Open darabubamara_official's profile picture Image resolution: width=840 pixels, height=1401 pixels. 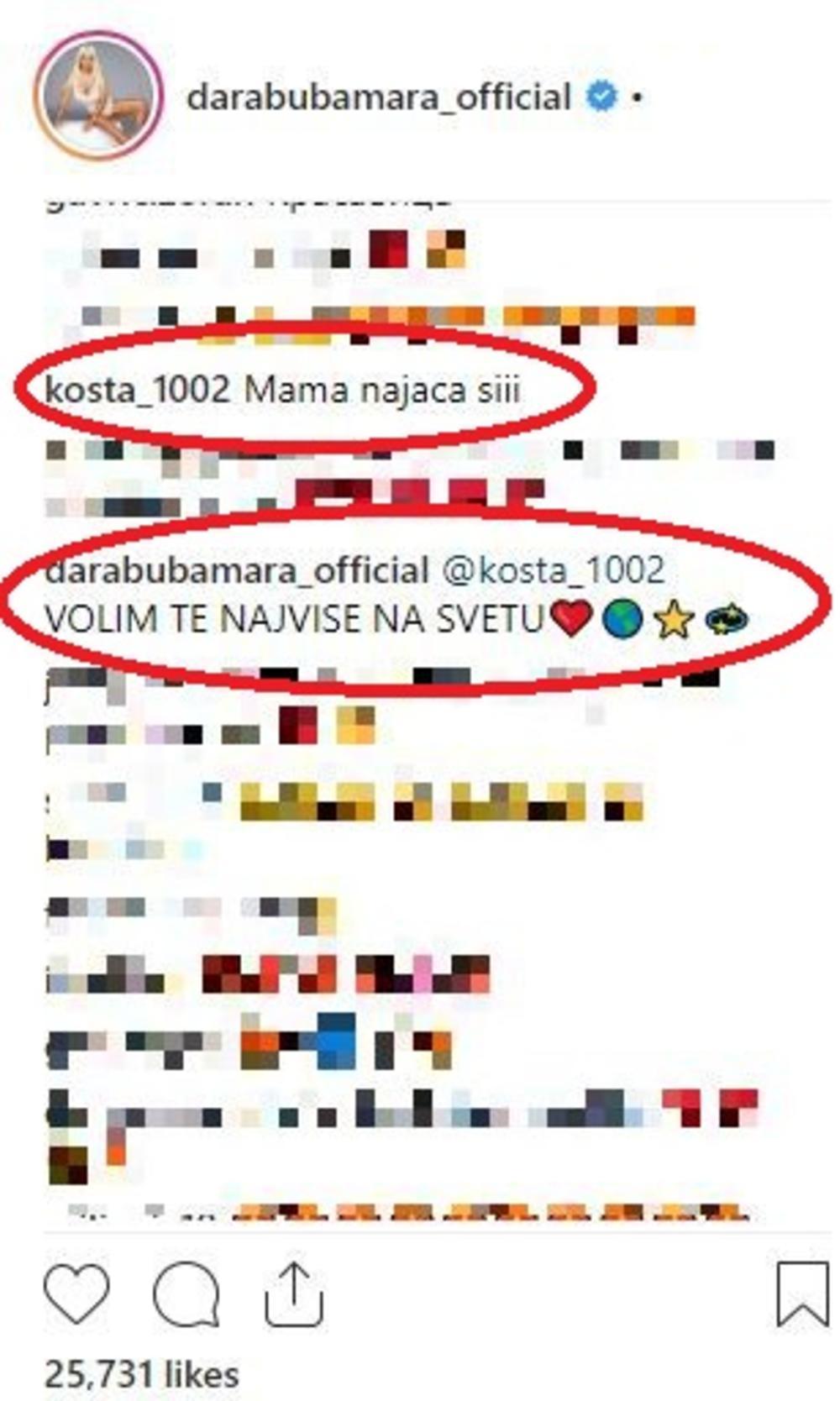pyautogui.click(x=98, y=97)
